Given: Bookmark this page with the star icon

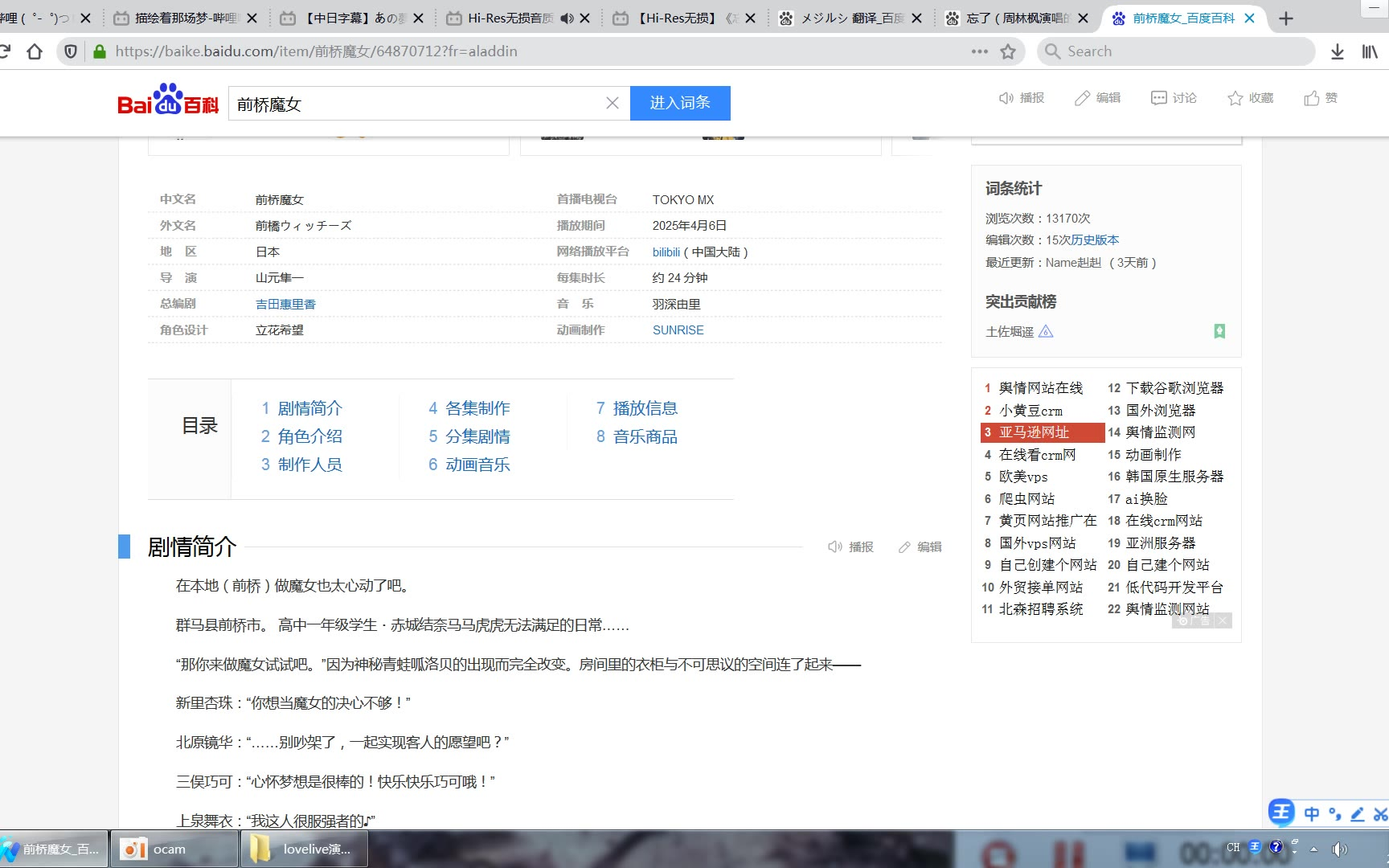Looking at the screenshot, I should coord(1008,51).
